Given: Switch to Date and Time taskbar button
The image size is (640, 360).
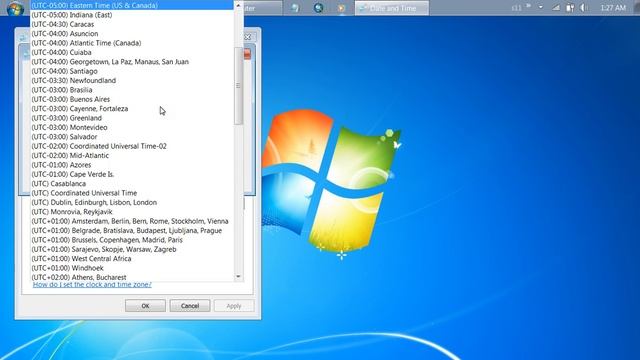Looking at the screenshot, I should [x=392, y=8].
